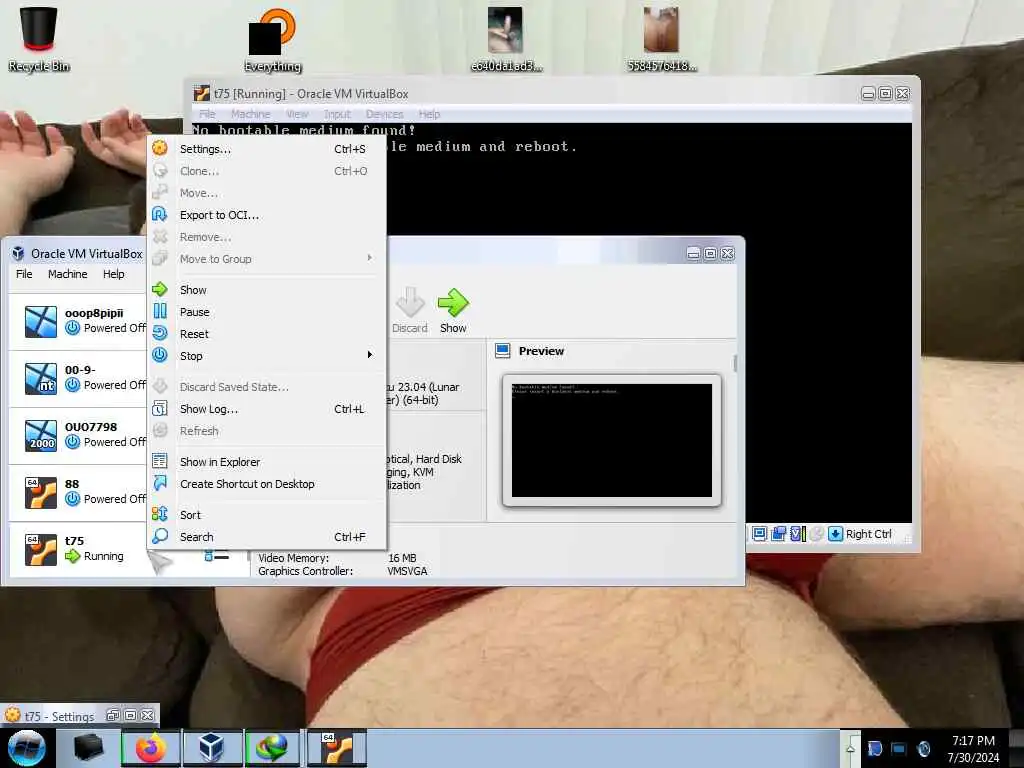Screen dimensions: 1024x768
Task: Click the Search magnifier icon in menu
Action: click(x=160, y=536)
